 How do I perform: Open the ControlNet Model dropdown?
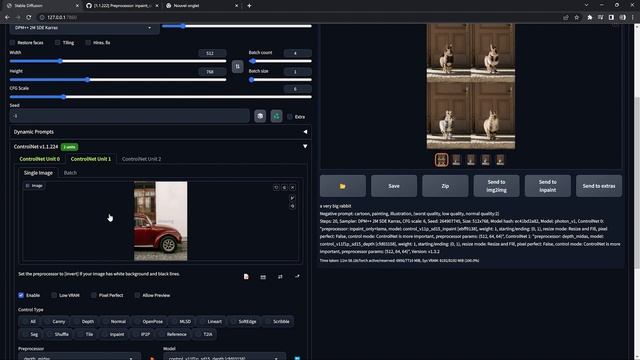tap(224, 357)
